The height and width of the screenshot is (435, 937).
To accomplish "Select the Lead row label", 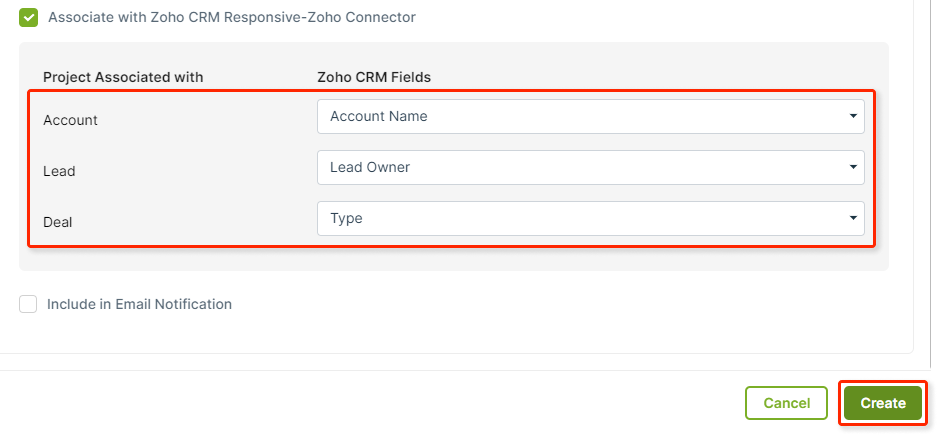I will 59,171.
